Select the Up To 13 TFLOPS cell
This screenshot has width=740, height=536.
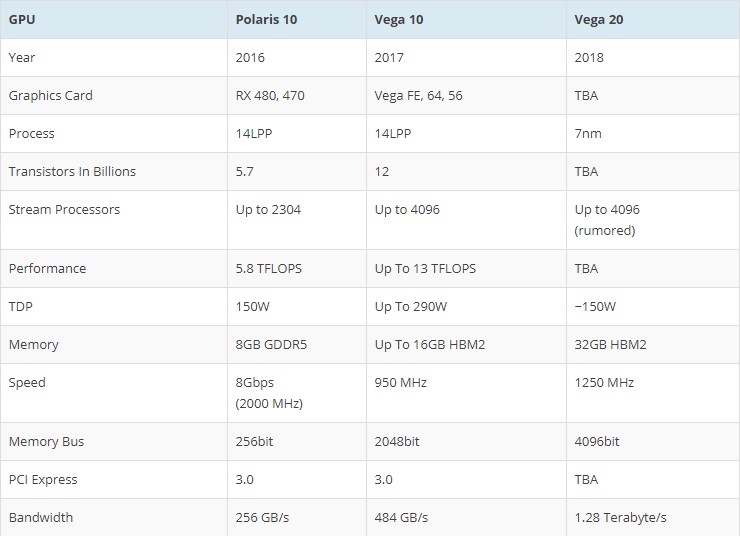coord(425,269)
